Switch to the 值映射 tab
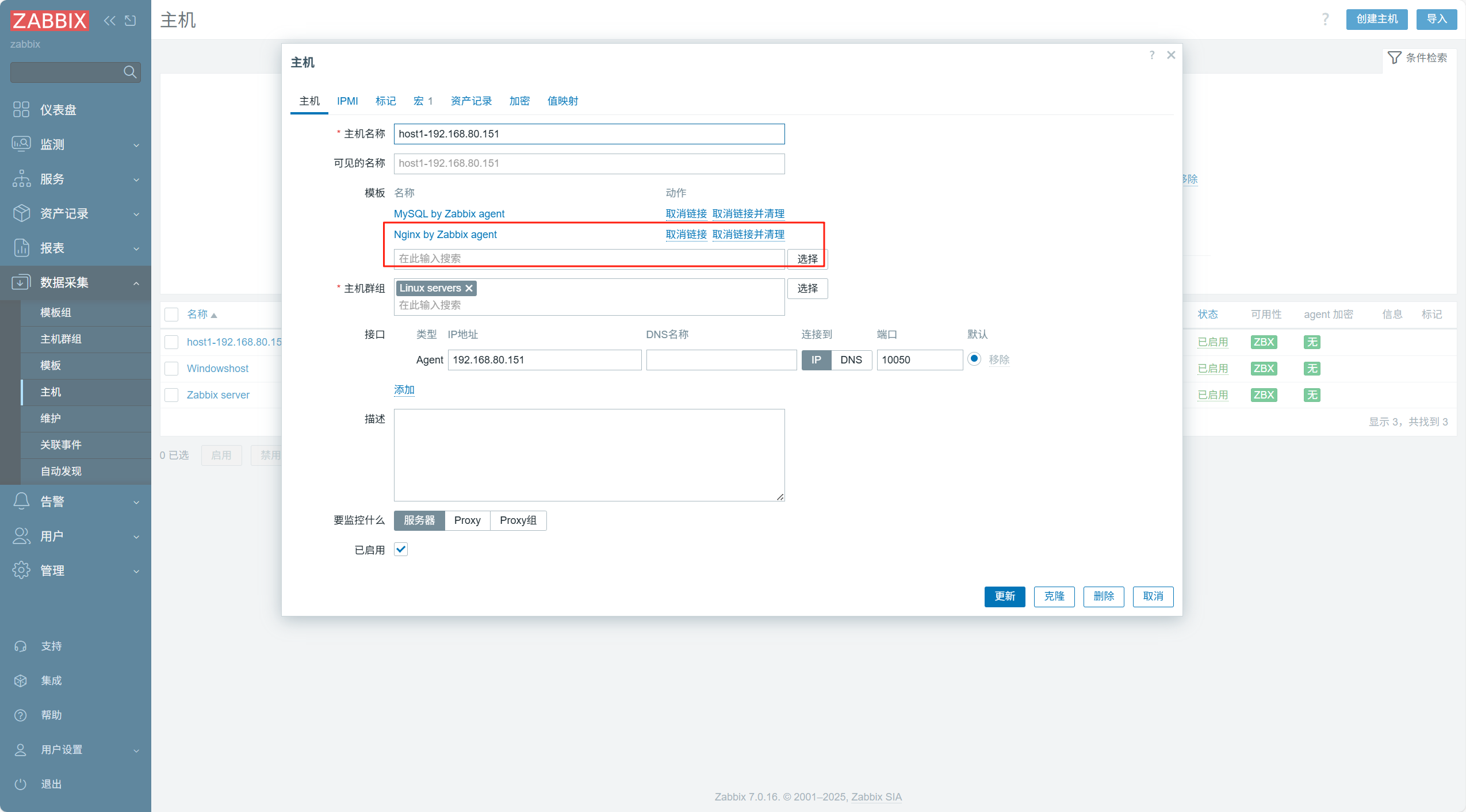The width and height of the screenshot is (1466, 812). tap(562, 101)
